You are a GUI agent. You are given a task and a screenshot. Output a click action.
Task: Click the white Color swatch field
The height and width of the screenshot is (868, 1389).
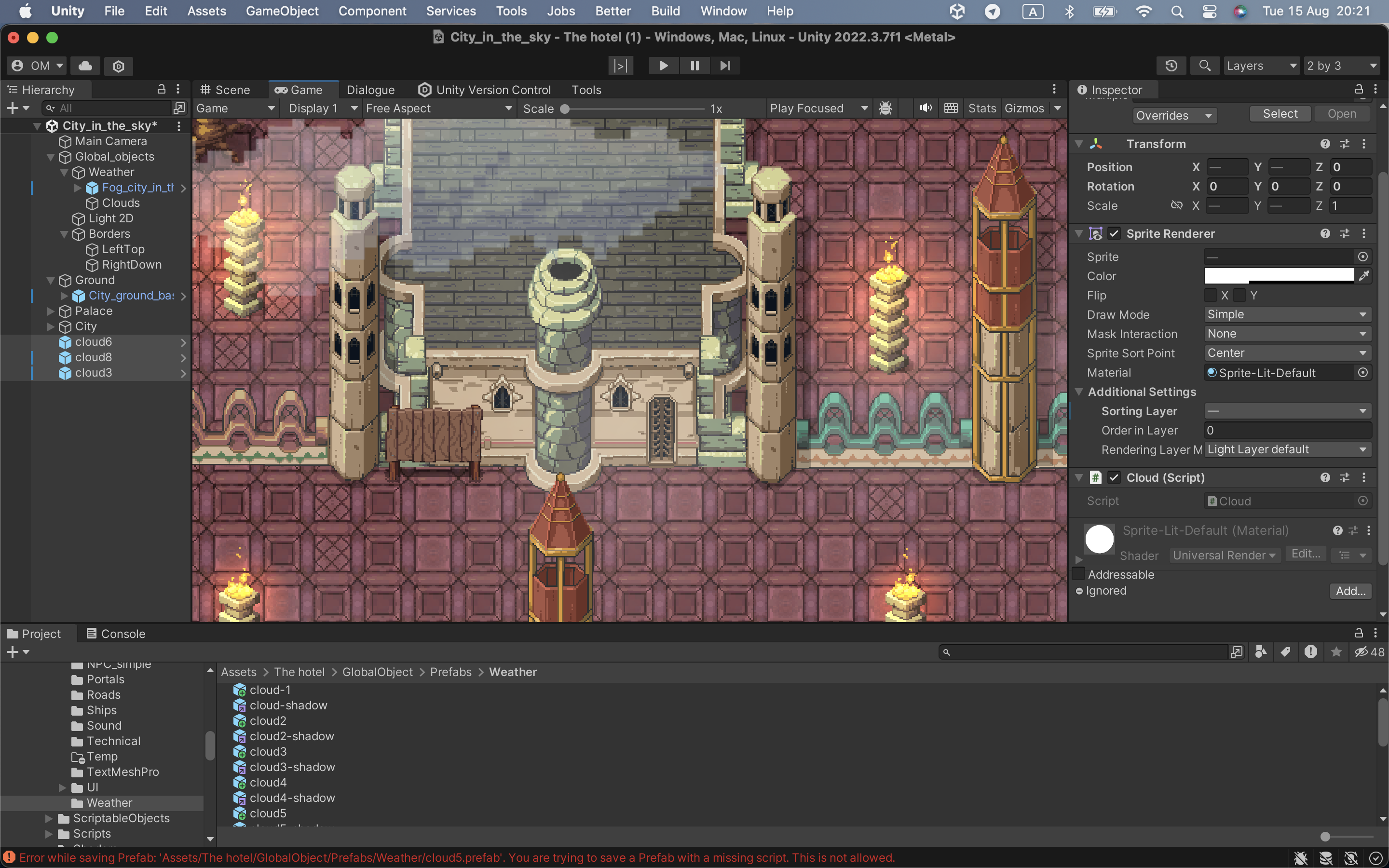[1279, 276]
